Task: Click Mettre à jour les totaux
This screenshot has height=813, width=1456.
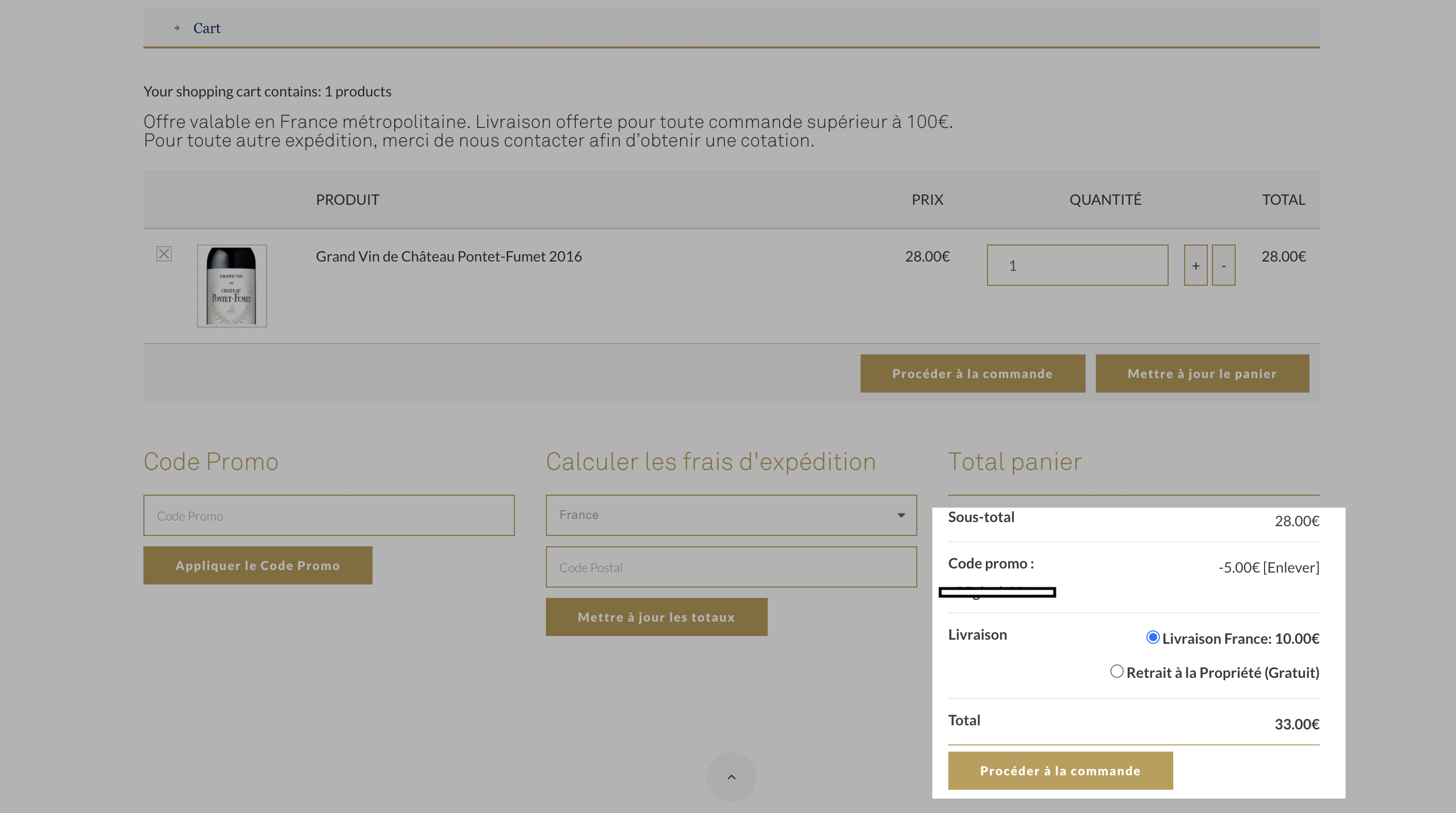Action: (x=656, y=617)
